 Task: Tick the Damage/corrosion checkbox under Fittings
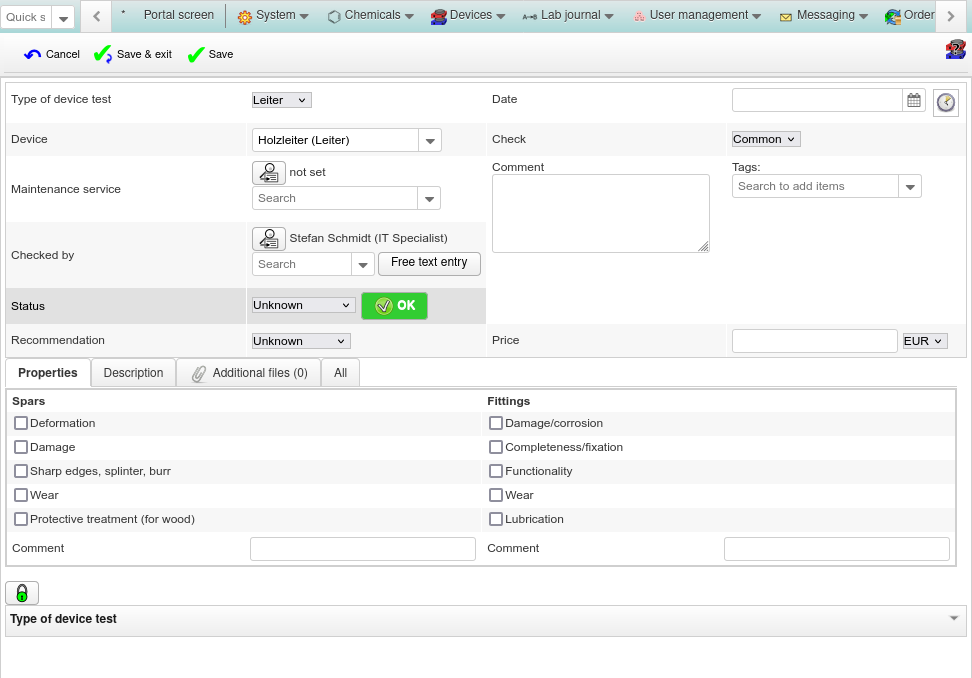coord(496,423)
